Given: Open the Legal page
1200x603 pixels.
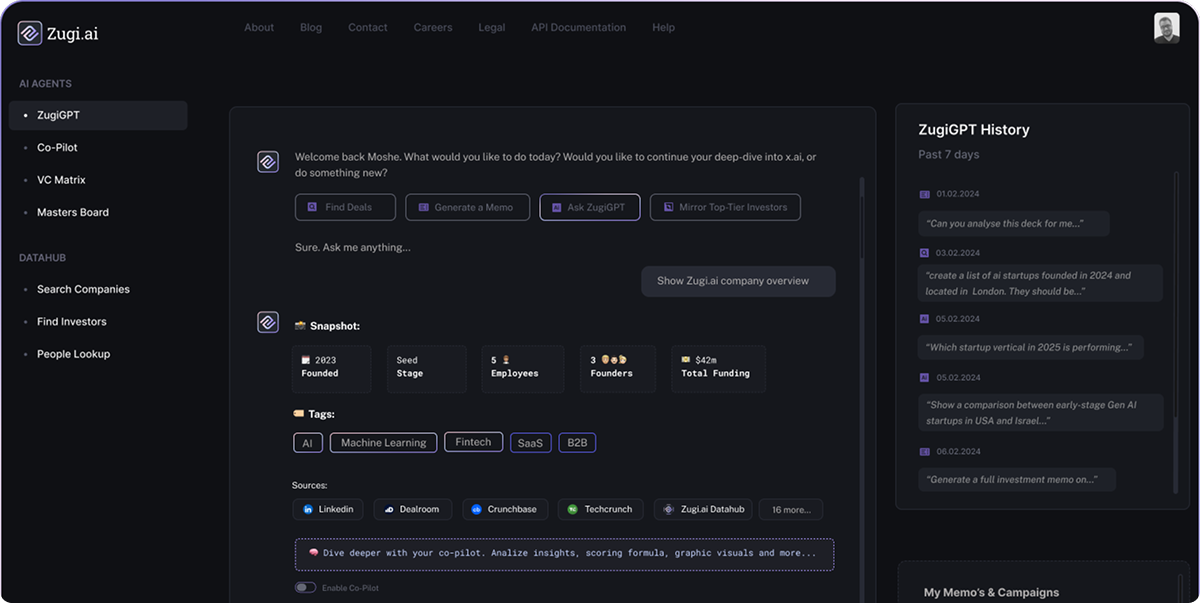Looking at the screenshot, I should [492, 28].
